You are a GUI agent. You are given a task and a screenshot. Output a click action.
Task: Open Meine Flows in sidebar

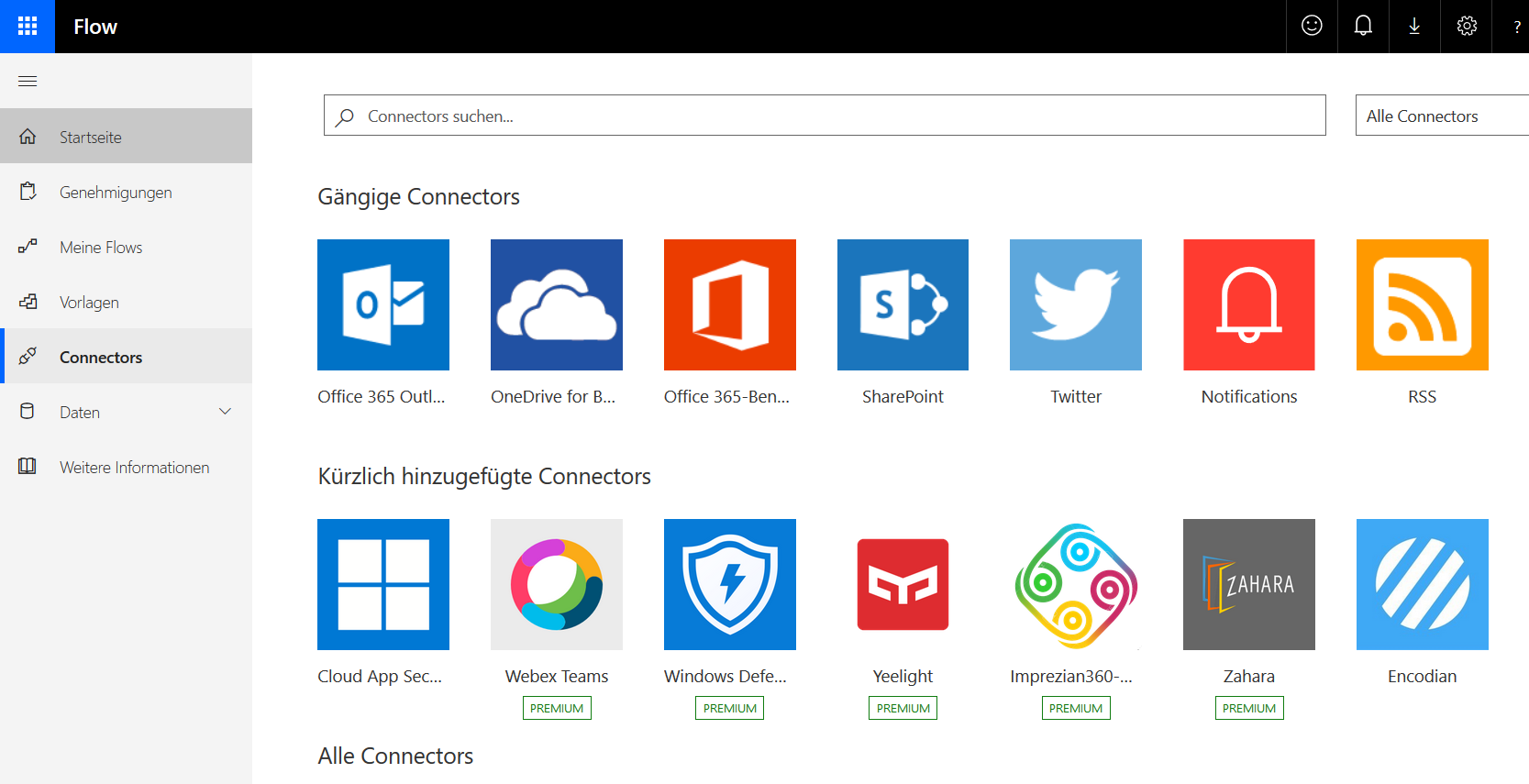click(126, 247)
